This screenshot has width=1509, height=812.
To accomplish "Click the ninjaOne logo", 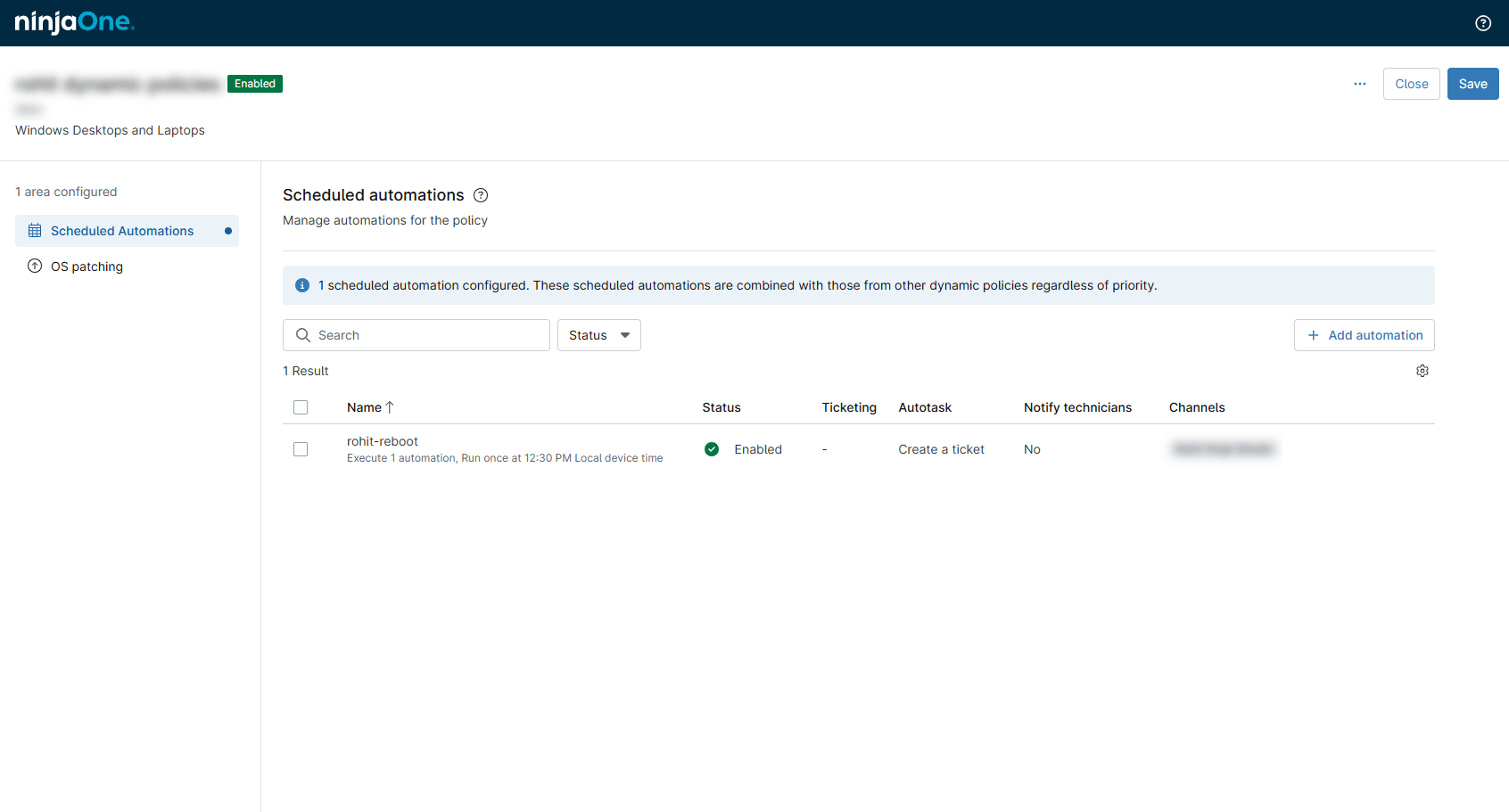I will pyautogui.click(x=74, y=22).
